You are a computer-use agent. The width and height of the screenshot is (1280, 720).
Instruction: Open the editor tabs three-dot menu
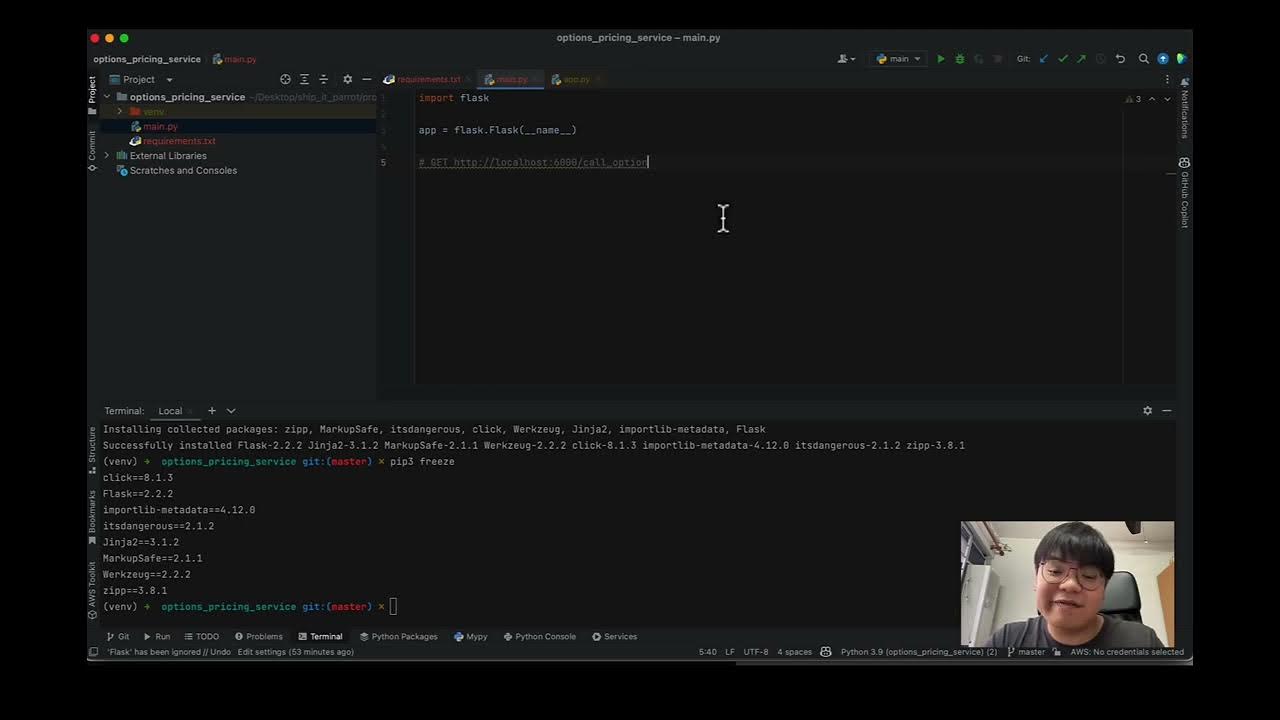[x=1167, y=79]
